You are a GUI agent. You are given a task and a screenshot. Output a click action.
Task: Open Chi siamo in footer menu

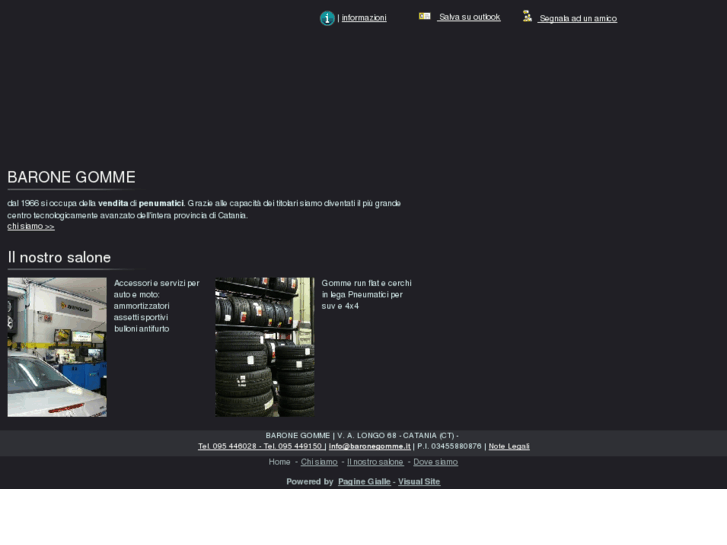pos(319,462)
